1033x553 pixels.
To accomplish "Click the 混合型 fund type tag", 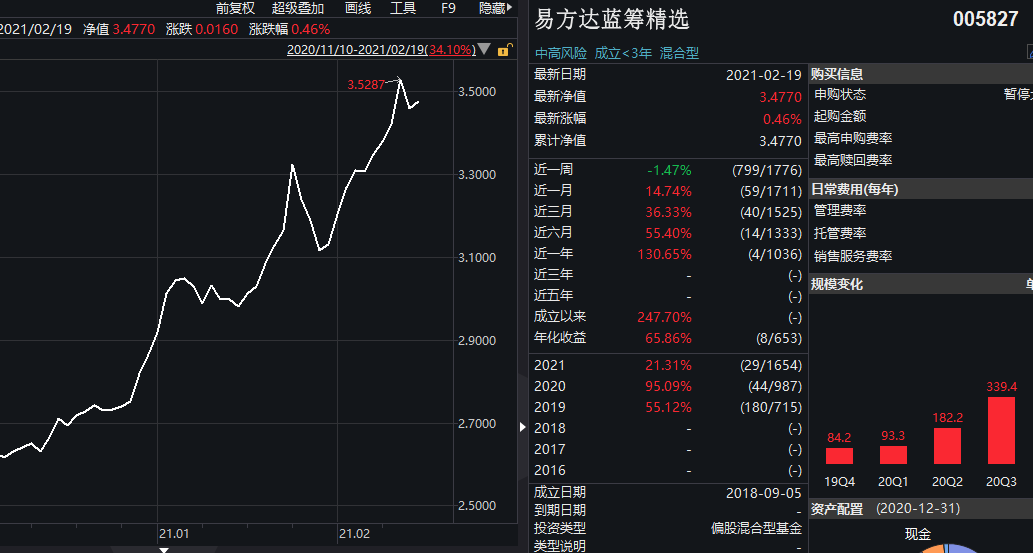I will [679, 53].
